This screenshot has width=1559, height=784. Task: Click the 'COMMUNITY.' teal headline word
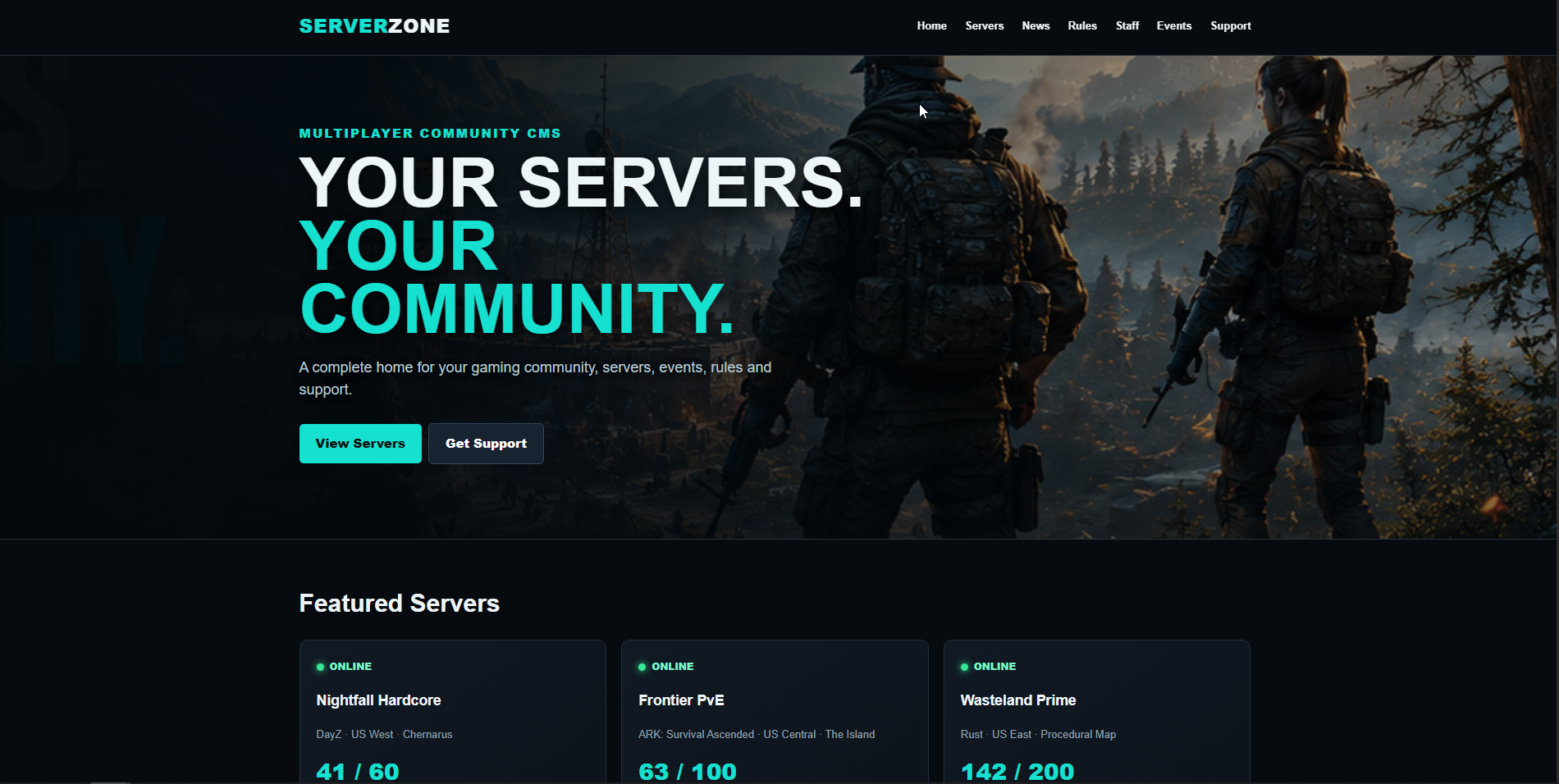coord(517,309)
